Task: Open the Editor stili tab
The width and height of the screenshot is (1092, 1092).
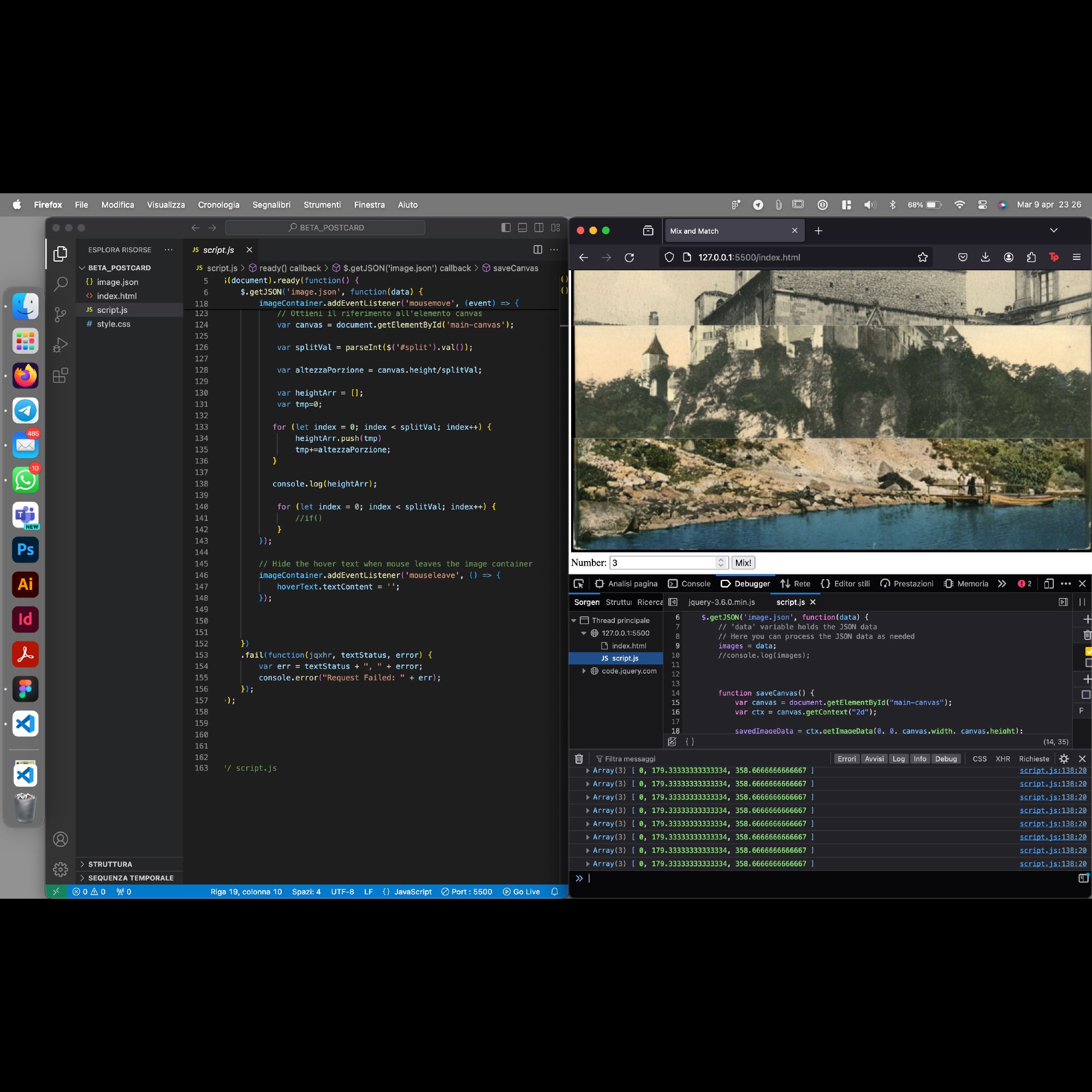Action: [845, 584]
